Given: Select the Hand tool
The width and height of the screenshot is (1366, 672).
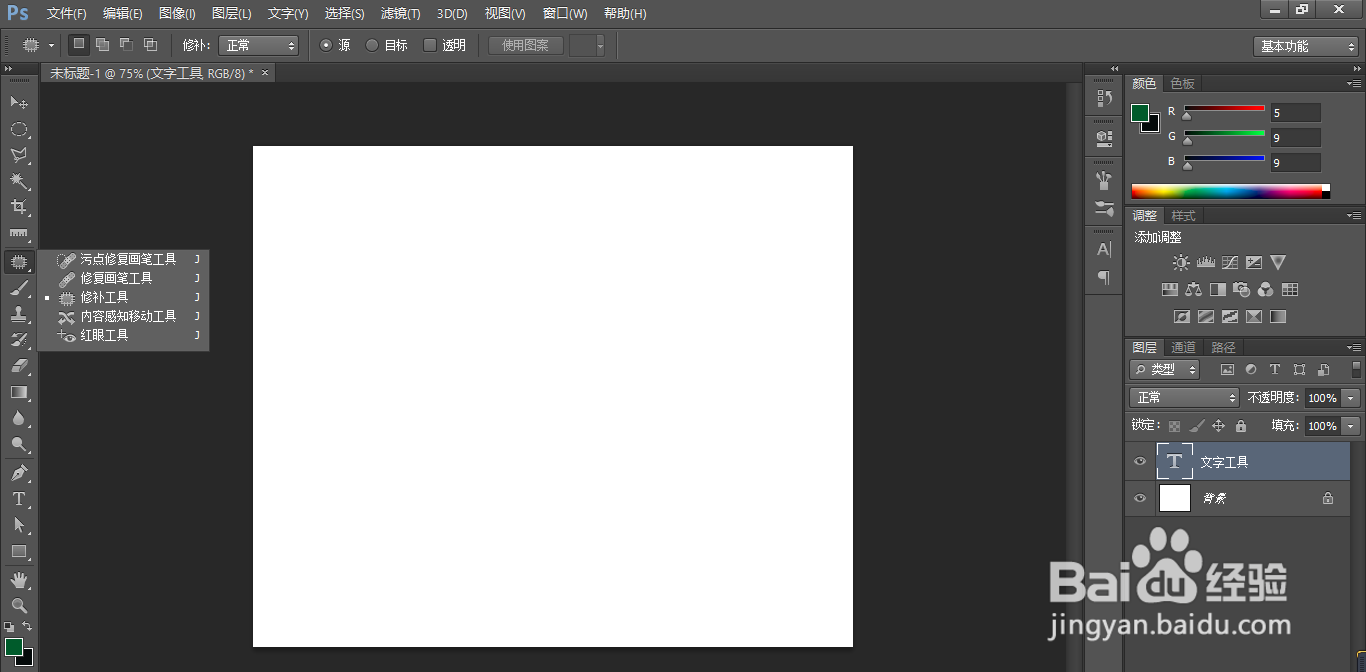Looking at the screenshot, I should [19, 580].
